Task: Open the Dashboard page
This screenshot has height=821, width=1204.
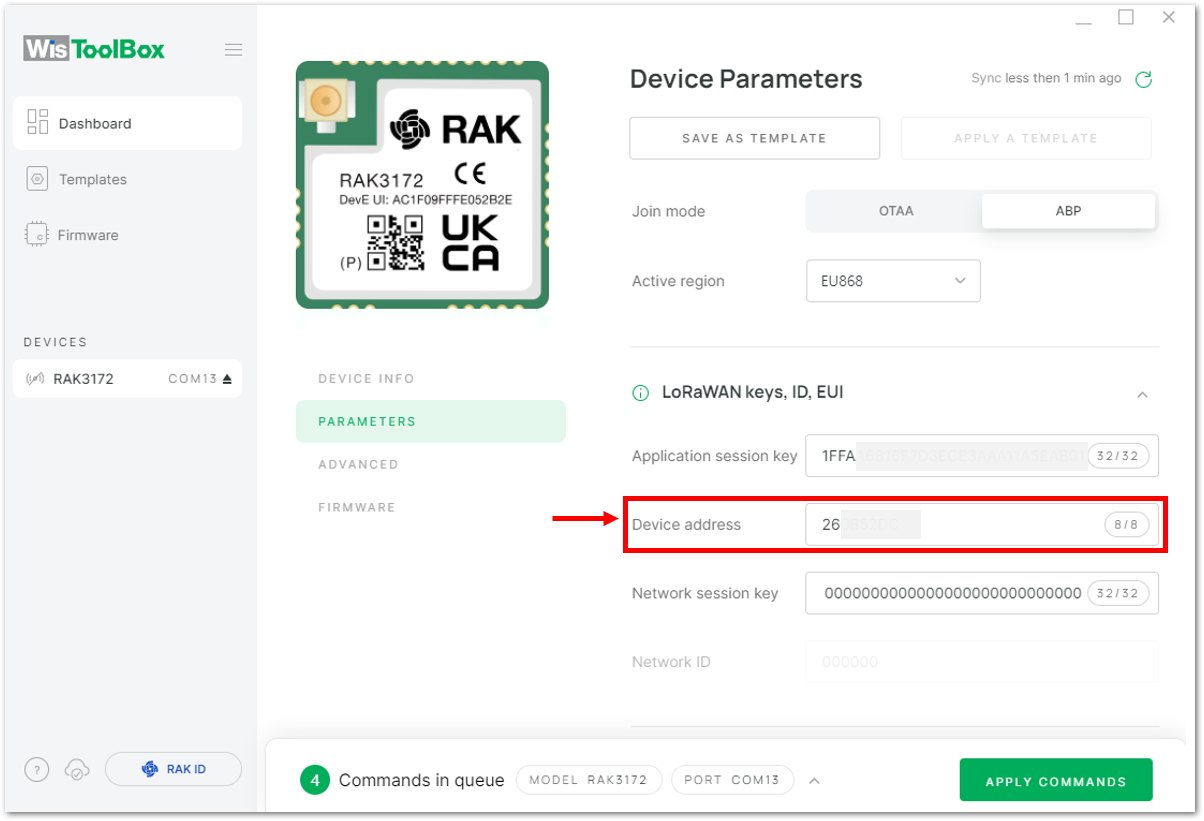Action: 127,123
